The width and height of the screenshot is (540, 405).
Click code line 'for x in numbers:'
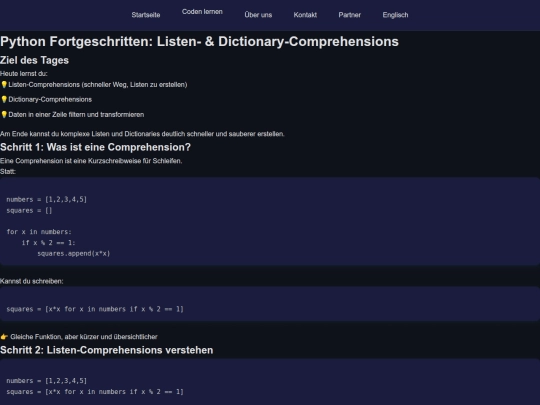click(39, 232)
